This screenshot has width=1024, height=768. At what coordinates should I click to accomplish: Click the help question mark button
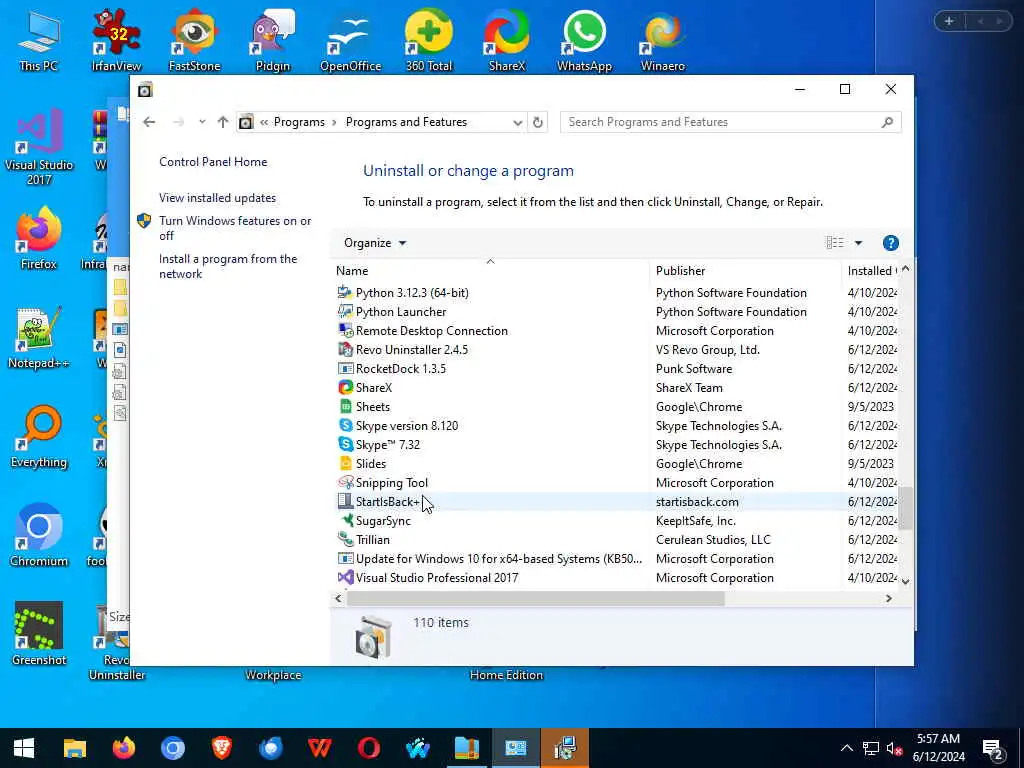click(890, 243)
